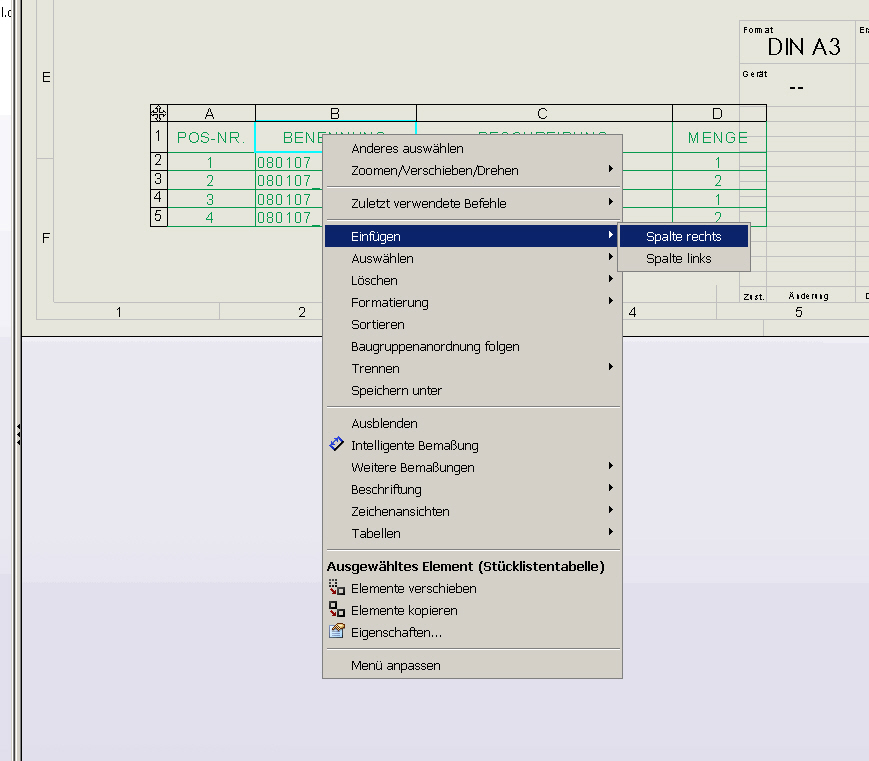Select row header 1 of the table
The height and width of the screenshot is (761, 869).
159,136
